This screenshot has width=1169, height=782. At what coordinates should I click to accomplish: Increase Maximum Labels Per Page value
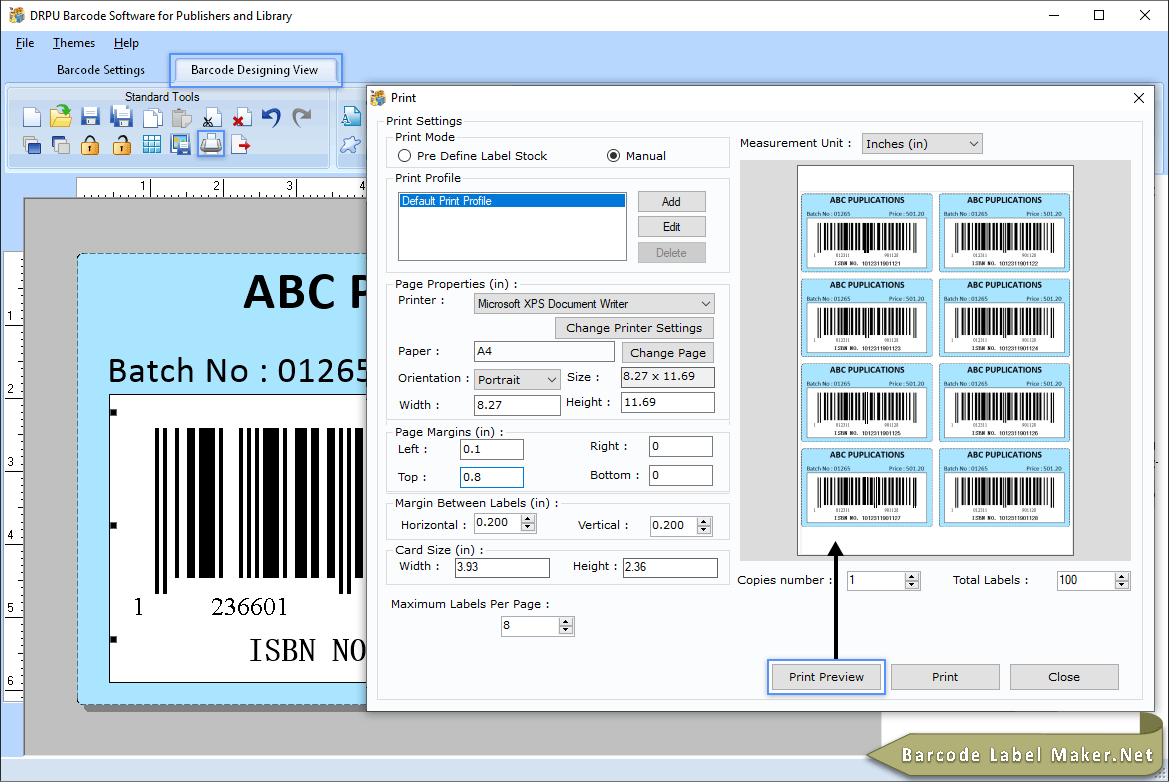click(566, 622)
